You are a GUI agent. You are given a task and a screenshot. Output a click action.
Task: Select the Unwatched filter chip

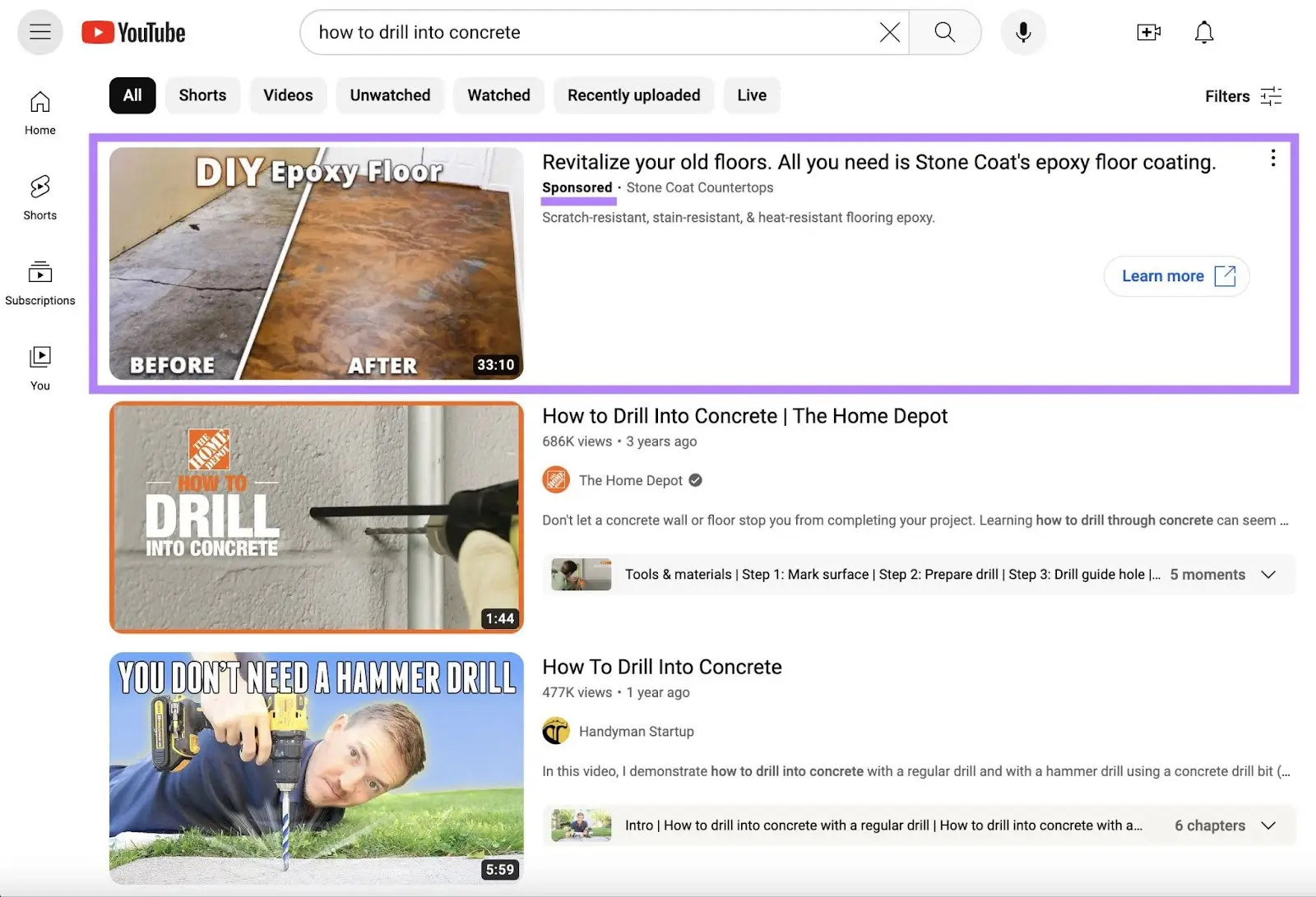390,95
